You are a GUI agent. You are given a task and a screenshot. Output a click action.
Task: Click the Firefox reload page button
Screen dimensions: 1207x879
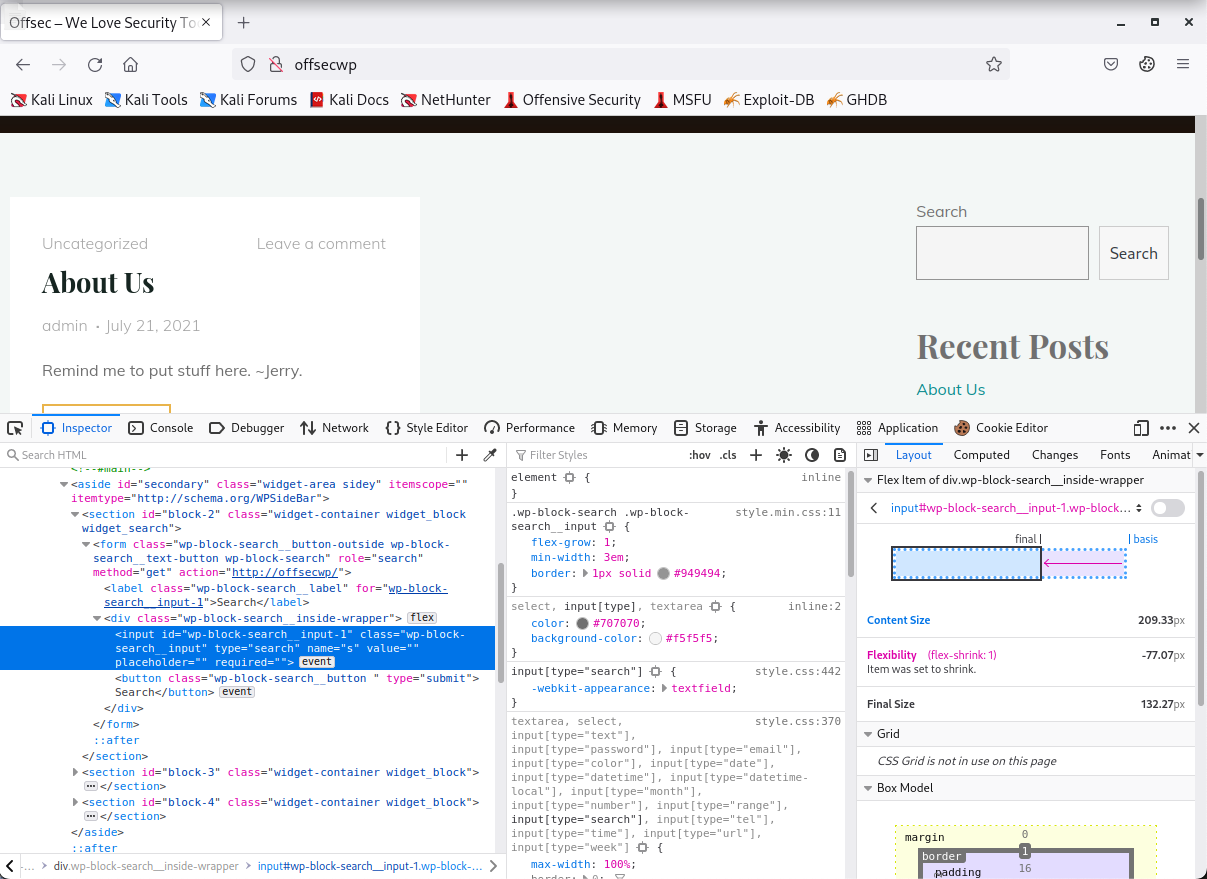point(95,65)
